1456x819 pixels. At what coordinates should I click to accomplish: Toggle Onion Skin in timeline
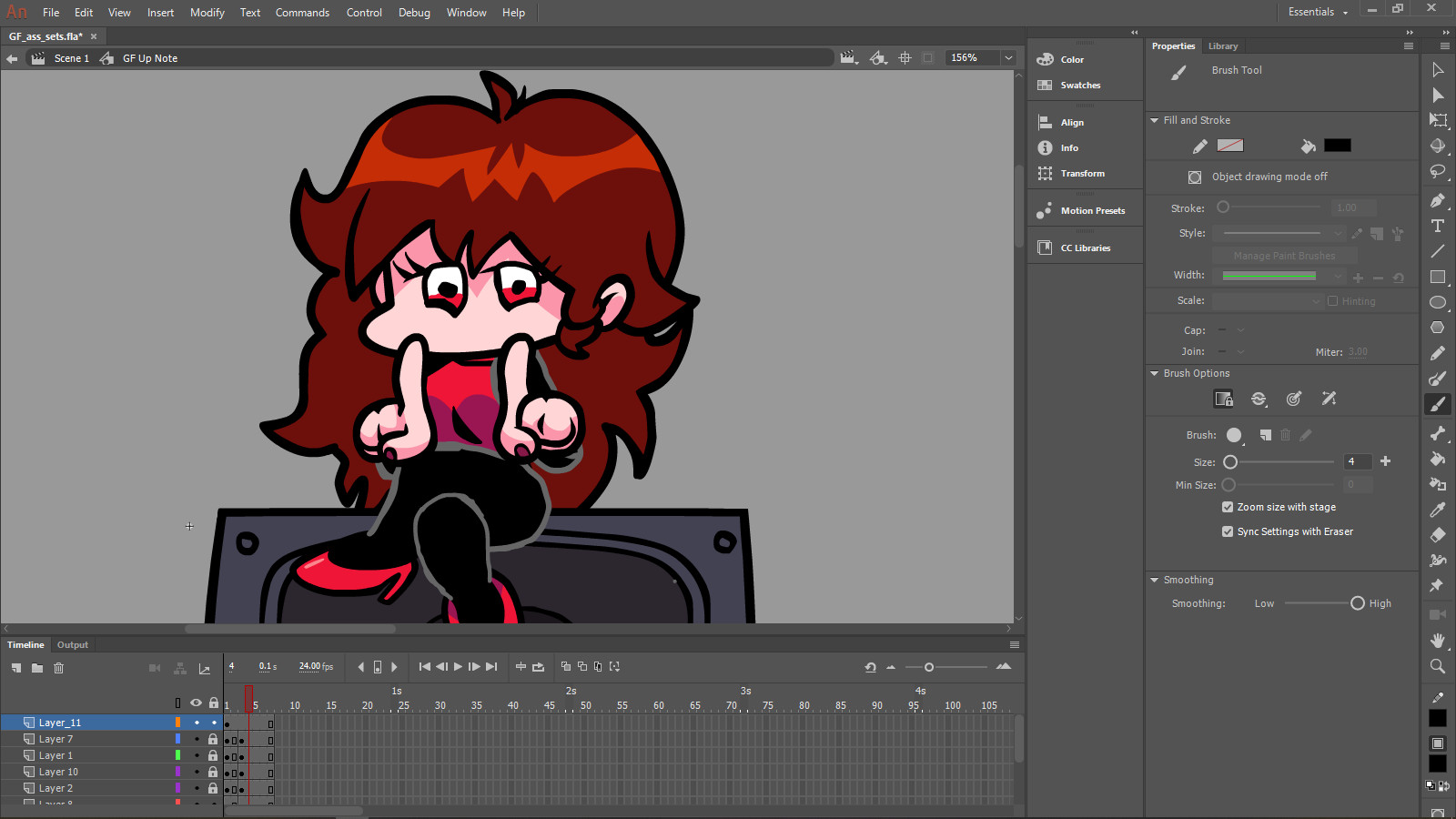pyautogui.click(x=566, y=667)
